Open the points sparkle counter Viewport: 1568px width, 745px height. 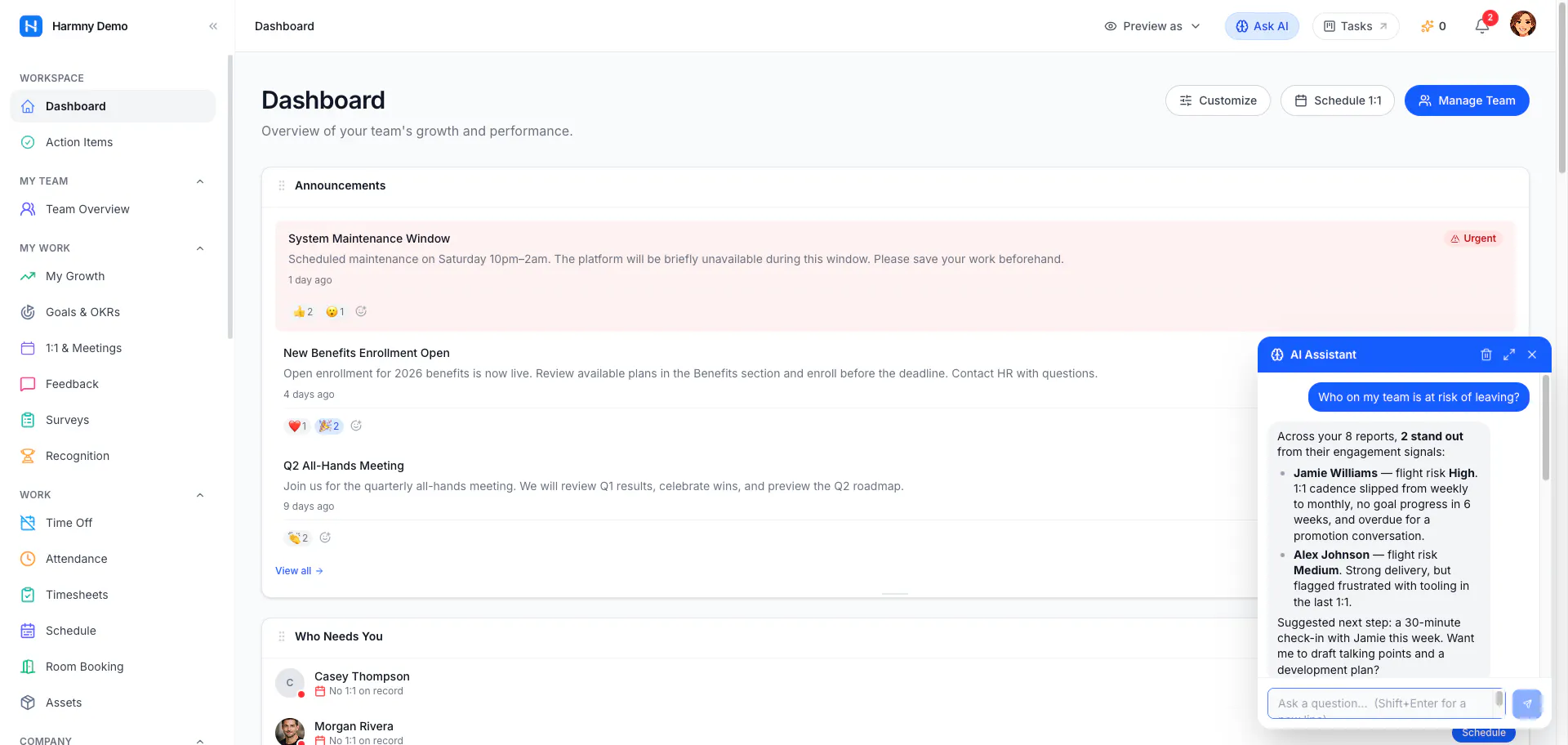click(1433, 26)
